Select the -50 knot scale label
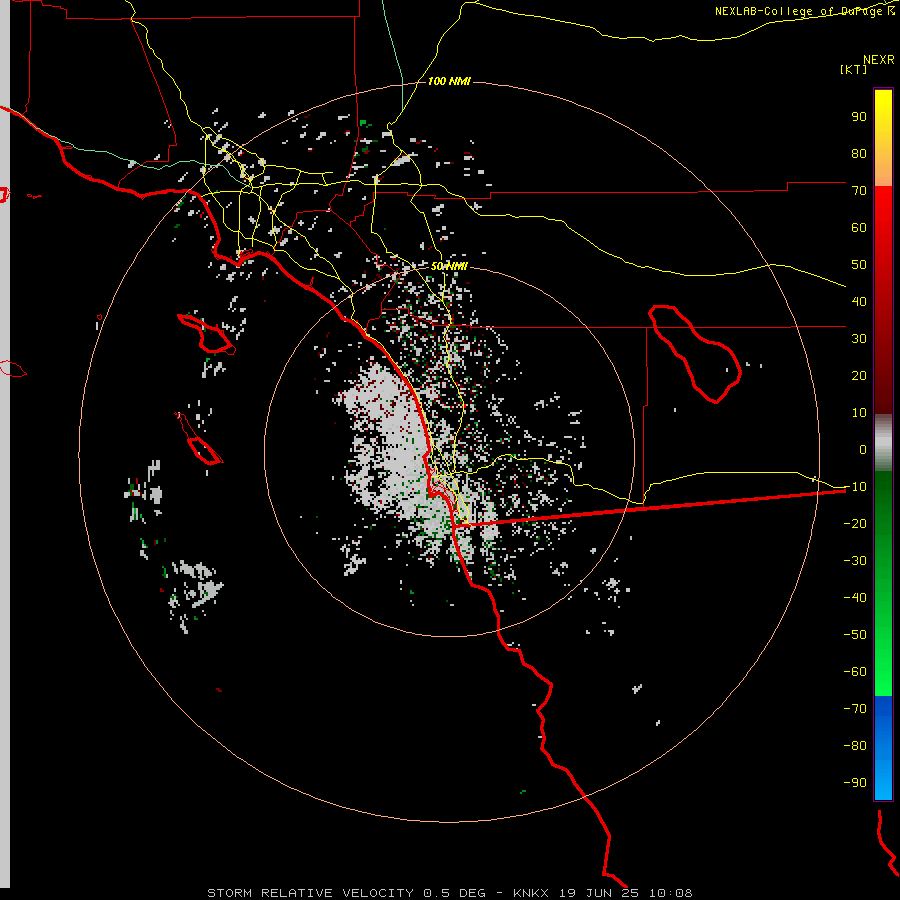900x900 pixels. click(855, 634)
